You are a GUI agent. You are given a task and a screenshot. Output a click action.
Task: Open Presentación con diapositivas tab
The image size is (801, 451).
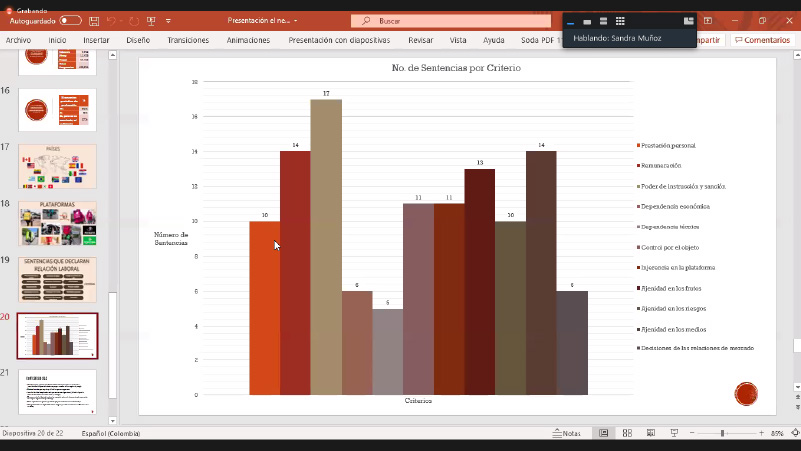(x=339, y=40)
